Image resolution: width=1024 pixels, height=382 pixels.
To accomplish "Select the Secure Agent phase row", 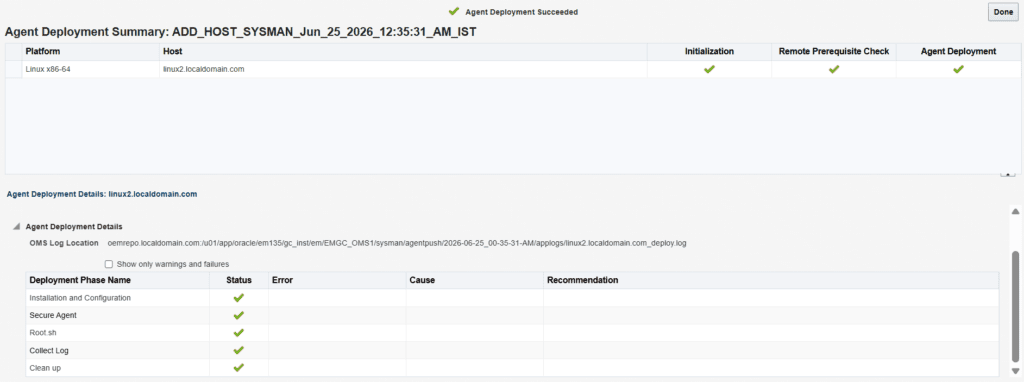I will 512,315.
